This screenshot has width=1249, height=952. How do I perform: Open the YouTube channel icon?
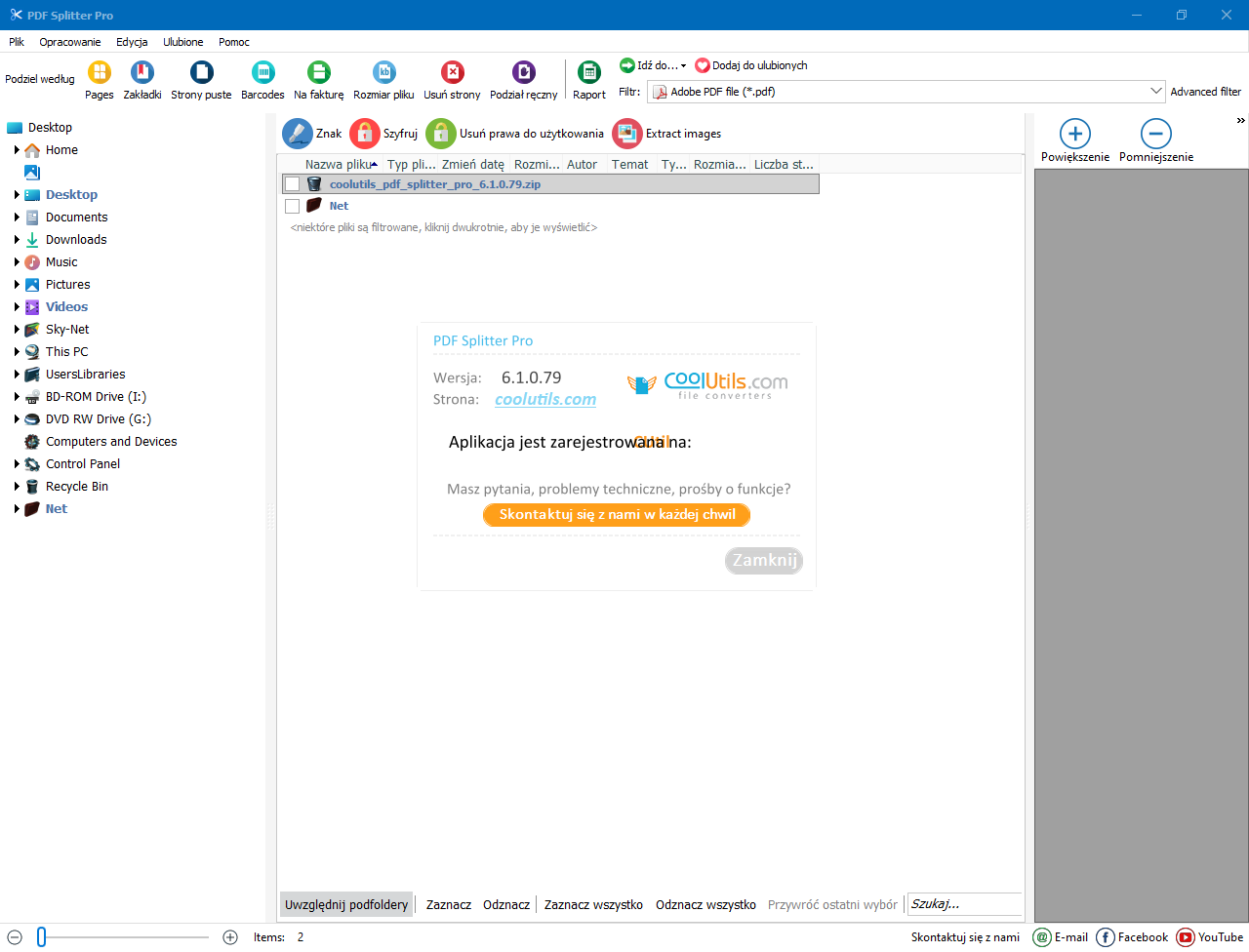tap(1186, 937)
